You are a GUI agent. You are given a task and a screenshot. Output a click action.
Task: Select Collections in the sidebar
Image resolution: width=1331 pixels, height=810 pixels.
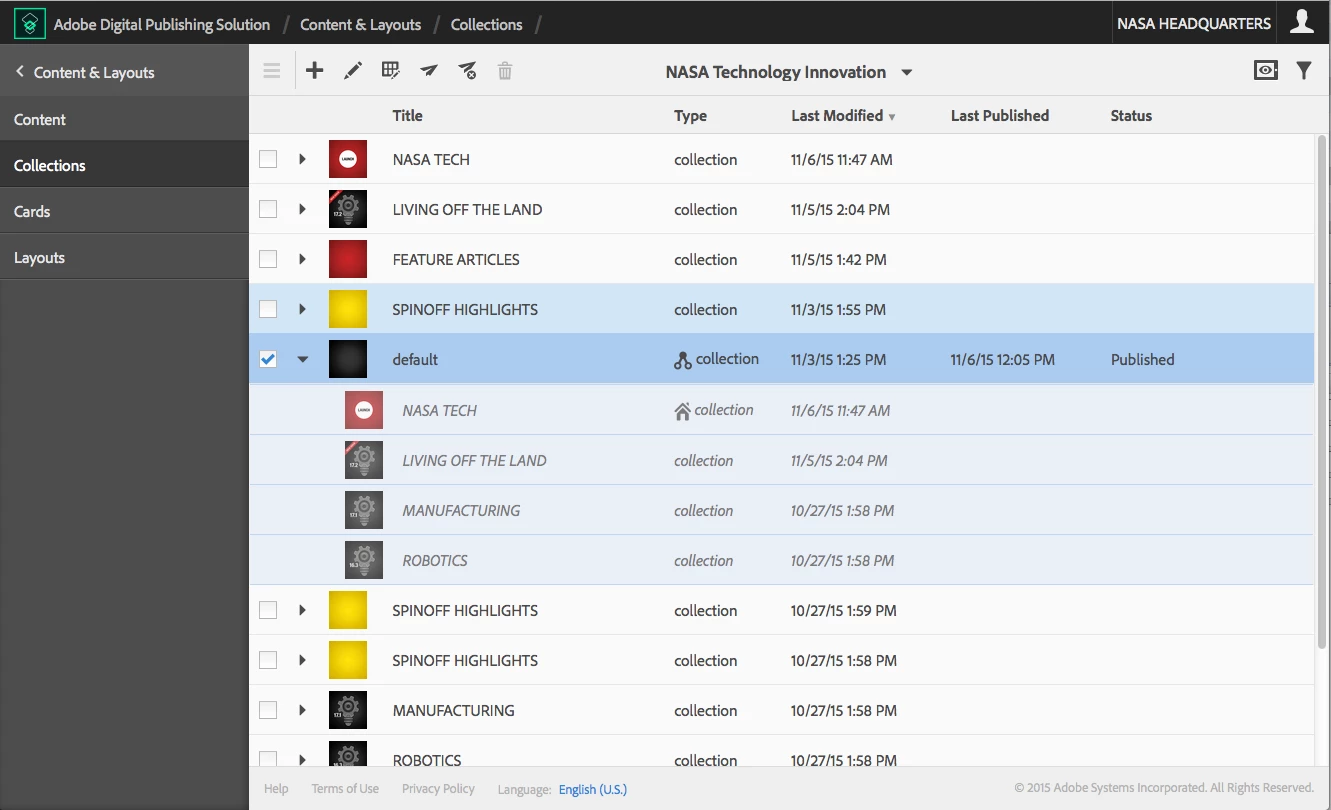[124, 165]
